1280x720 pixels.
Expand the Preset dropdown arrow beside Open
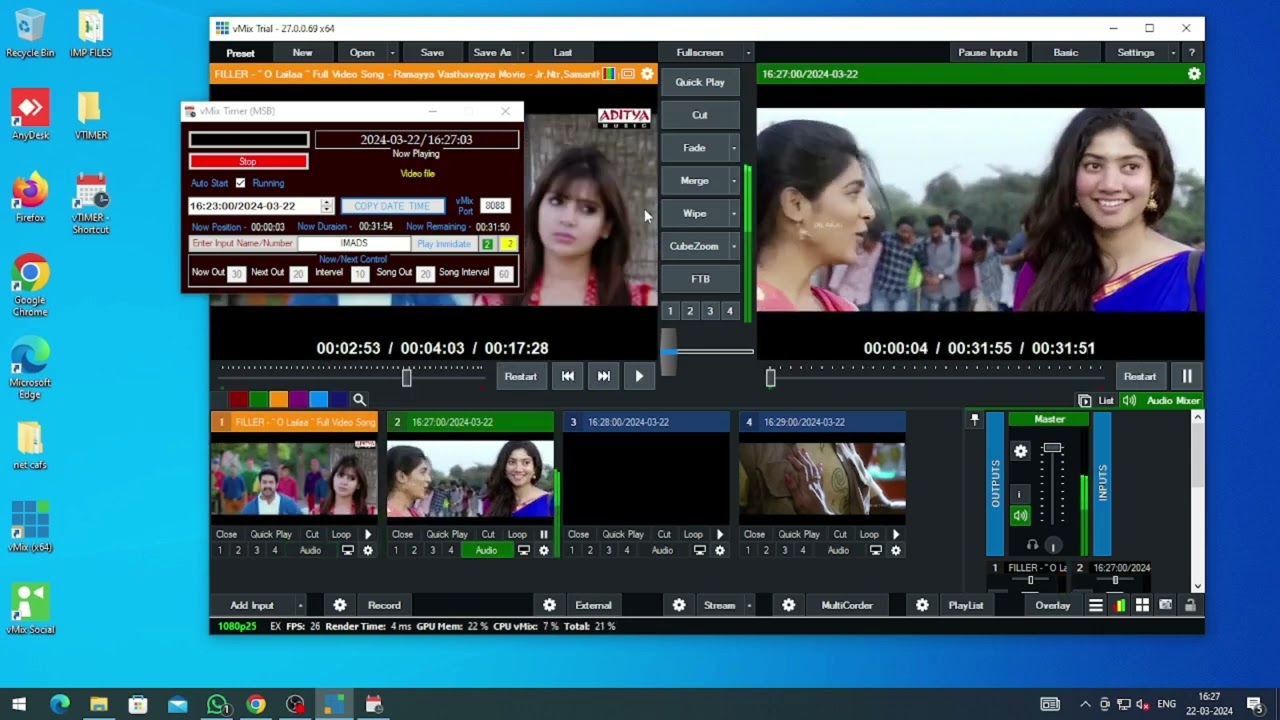[392, 53]
